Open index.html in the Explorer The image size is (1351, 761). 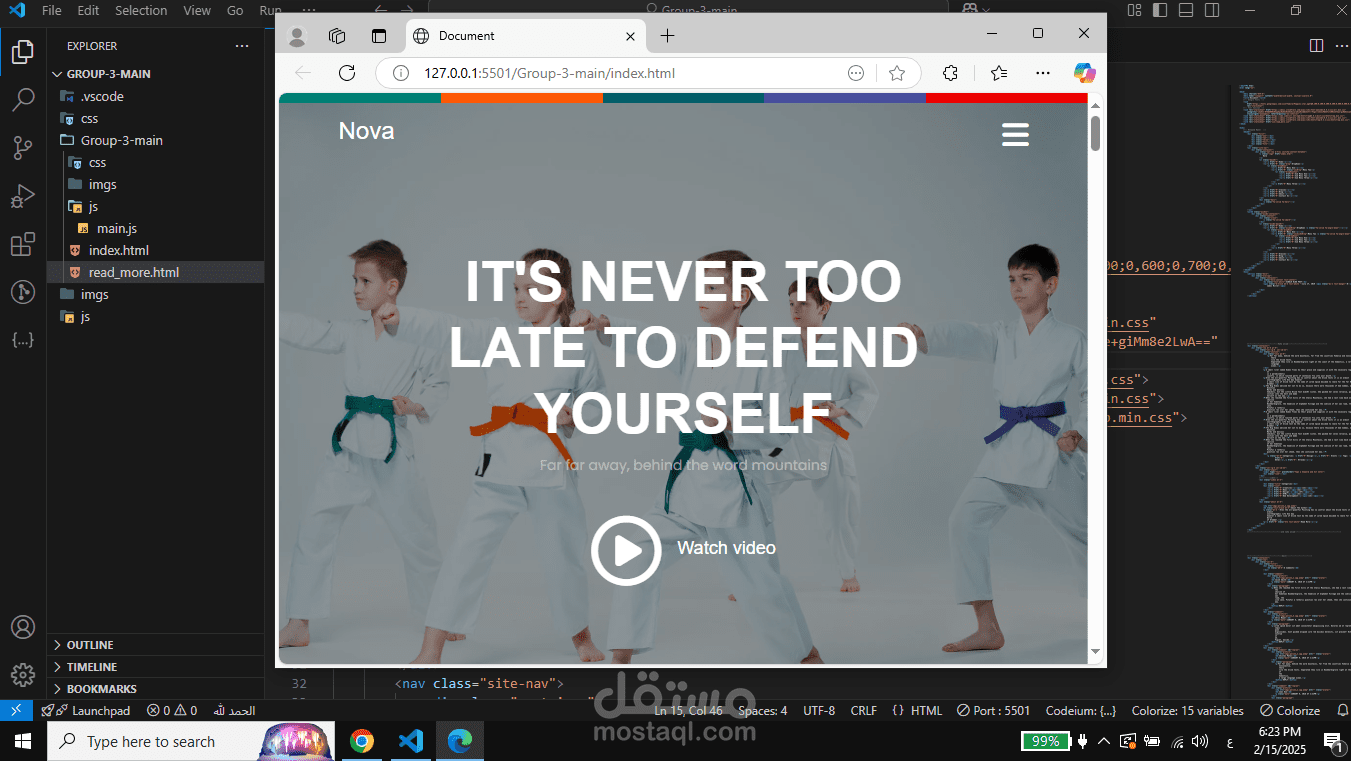click(156, 250)
